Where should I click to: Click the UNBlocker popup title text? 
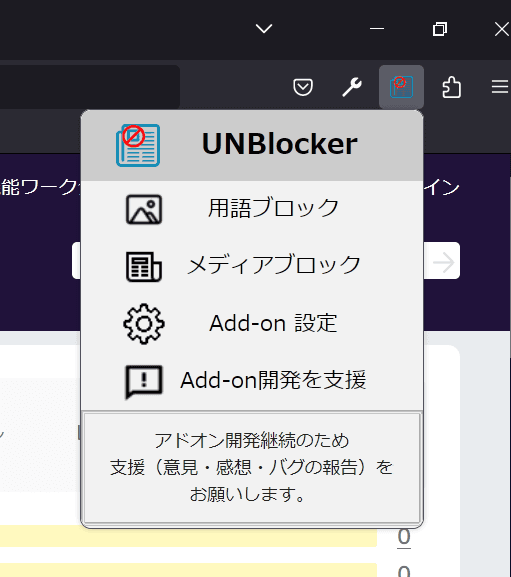click(280, 144)
